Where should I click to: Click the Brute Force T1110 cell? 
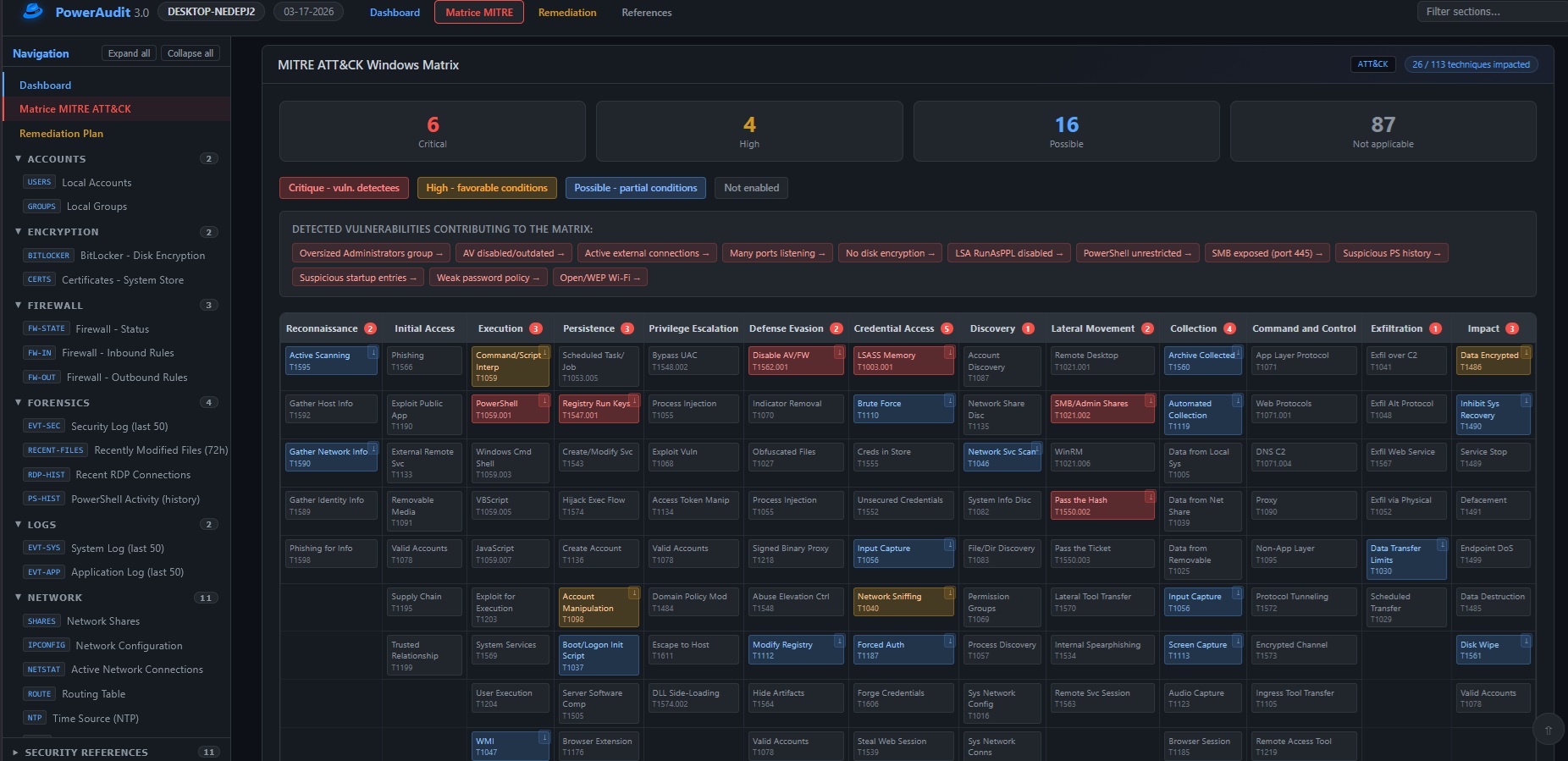coord(903,410)
